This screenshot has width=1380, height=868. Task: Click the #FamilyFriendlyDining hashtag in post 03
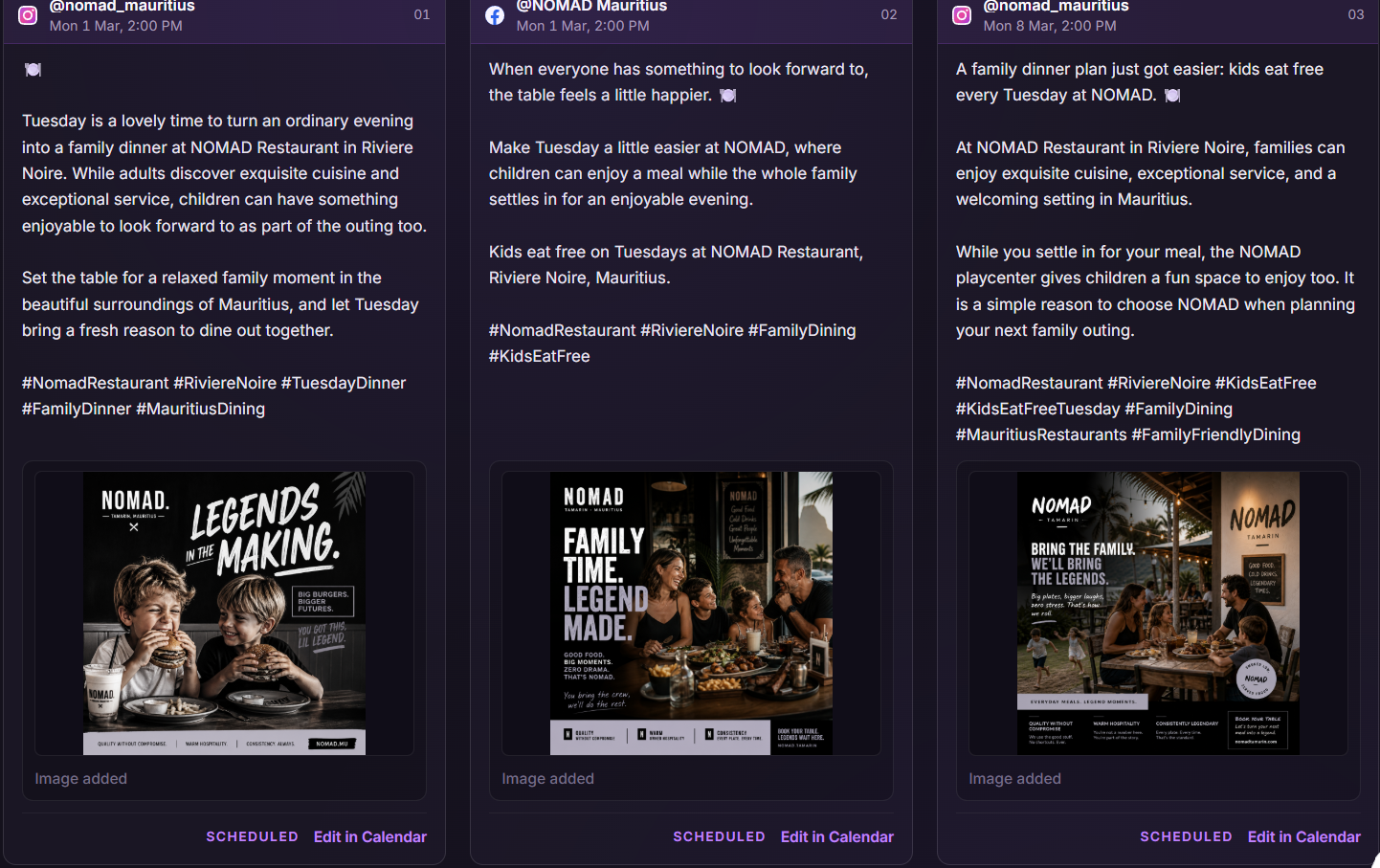1216,434
